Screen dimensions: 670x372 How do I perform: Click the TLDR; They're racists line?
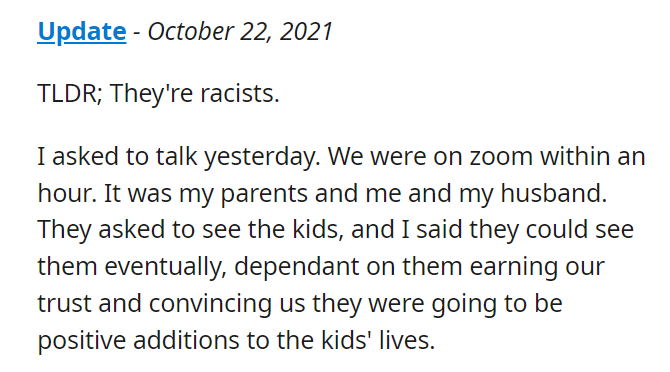click(x=159, y=94)
